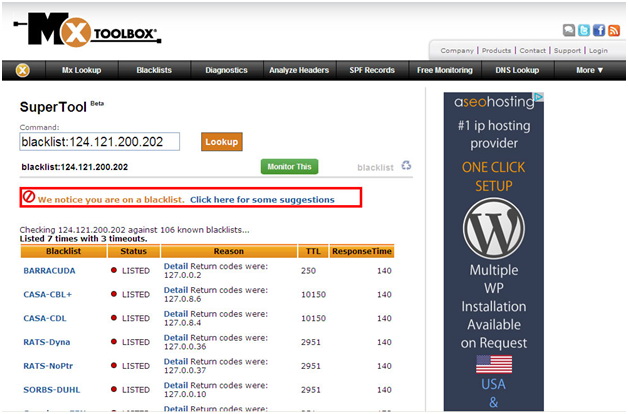Sort by the Blacklist column header
Screen dimensions: 628x414
pyautogui.click(x=63, y=251)
